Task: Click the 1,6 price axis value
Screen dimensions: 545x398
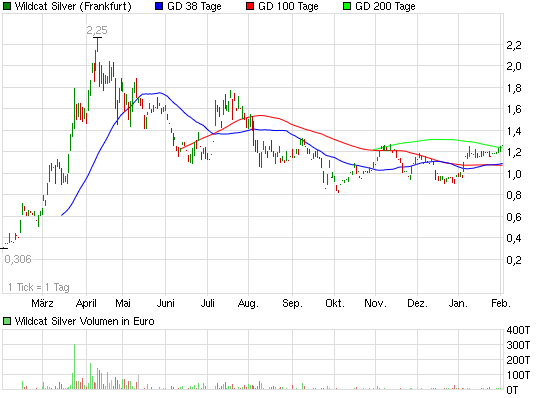Action: click(514, 109)
